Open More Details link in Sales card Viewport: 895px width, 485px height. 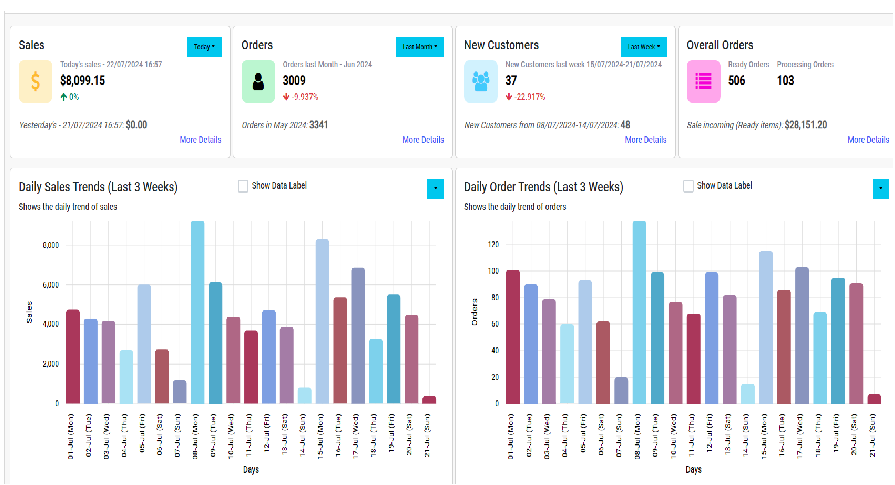pyautogui.click(x=200, y=140)
